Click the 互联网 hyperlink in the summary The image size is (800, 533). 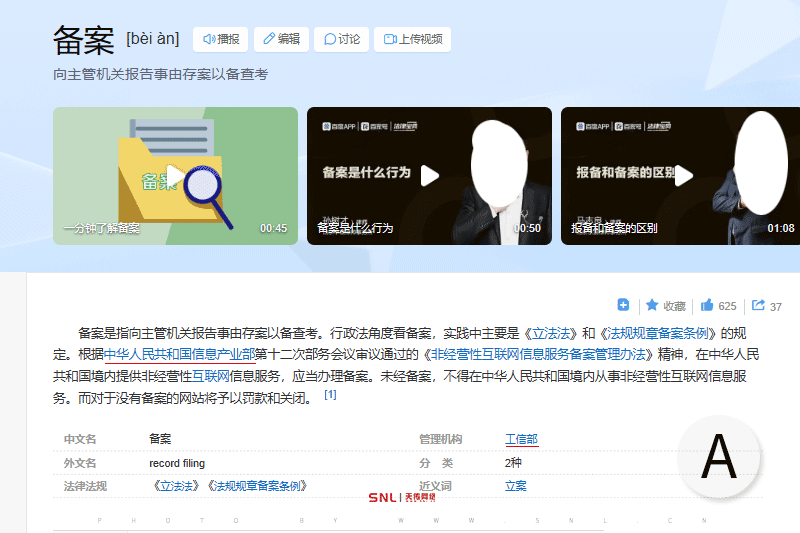pos(210,376)
